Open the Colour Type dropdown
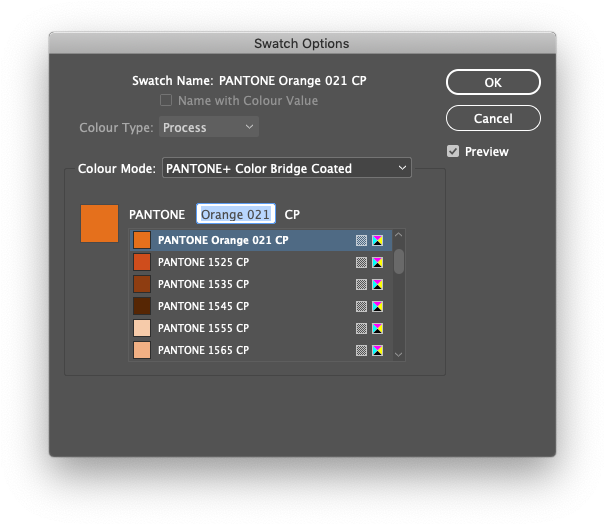The width and height of the screenshot is (604, 524). click(209, 127)
